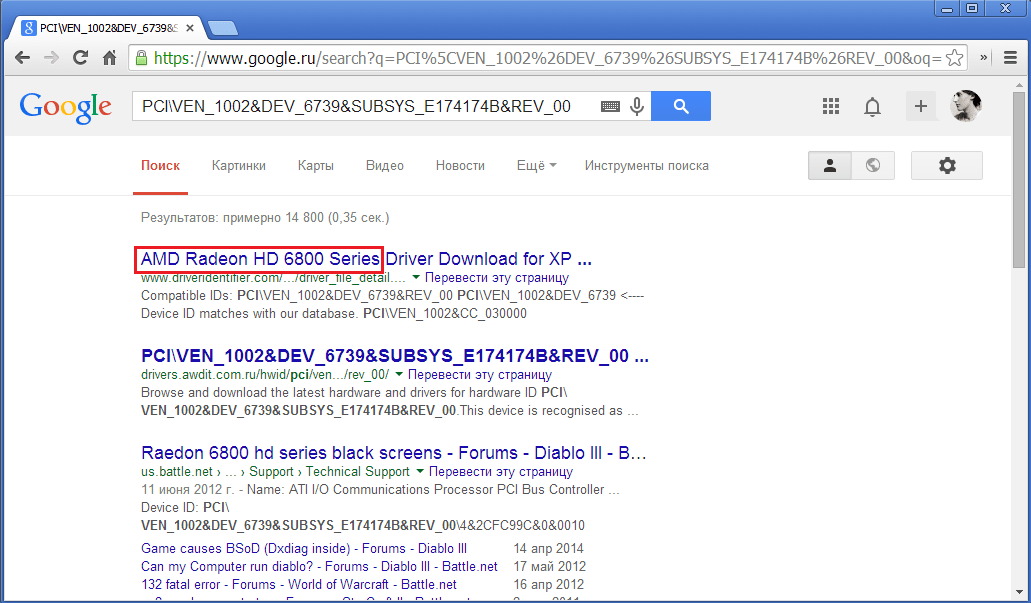Click the scrollbar up arrow

point(1019,85)
